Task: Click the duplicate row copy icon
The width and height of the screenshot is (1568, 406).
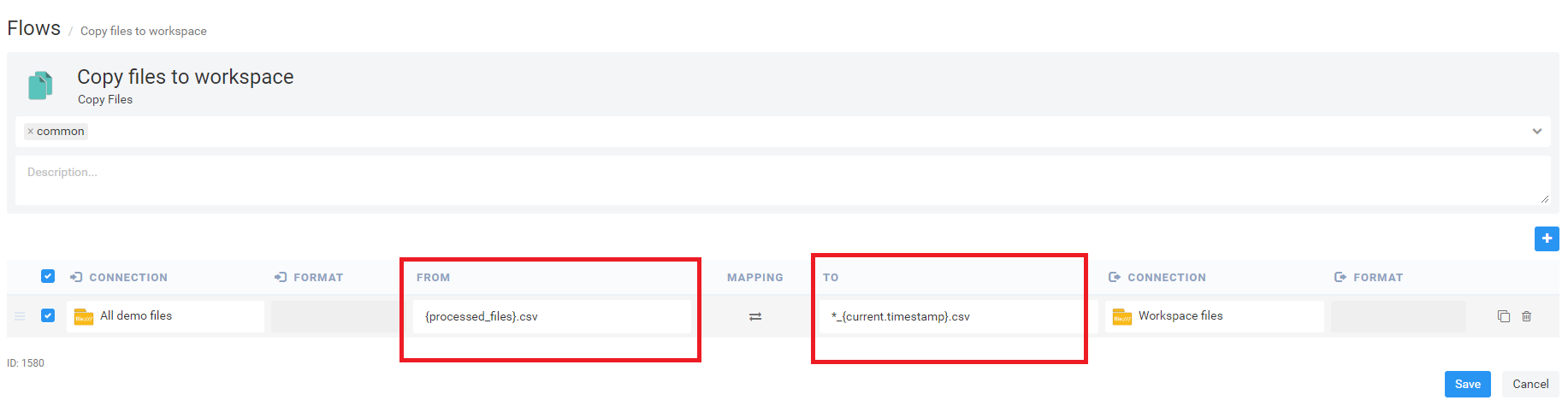Action: click(1504, 316)
